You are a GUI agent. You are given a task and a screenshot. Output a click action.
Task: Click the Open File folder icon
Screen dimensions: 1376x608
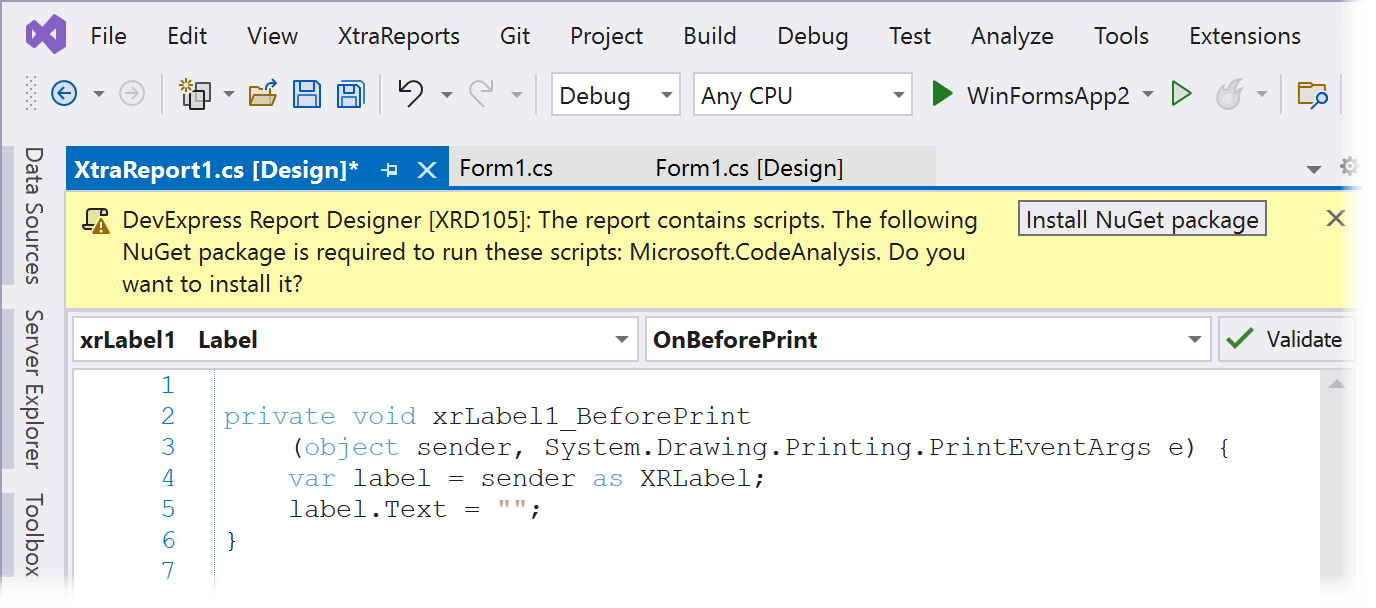263,95
